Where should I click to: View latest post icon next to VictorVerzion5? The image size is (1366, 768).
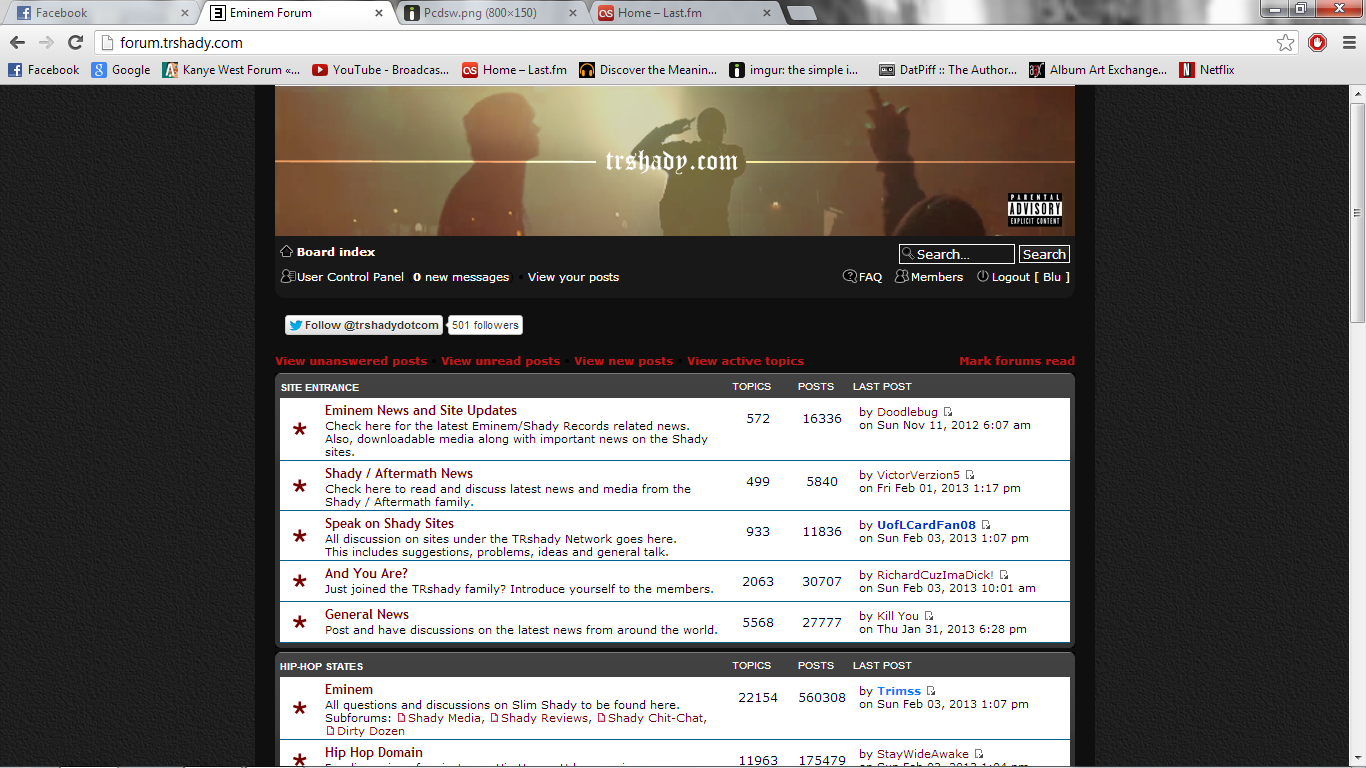click(x=969, y=475)
